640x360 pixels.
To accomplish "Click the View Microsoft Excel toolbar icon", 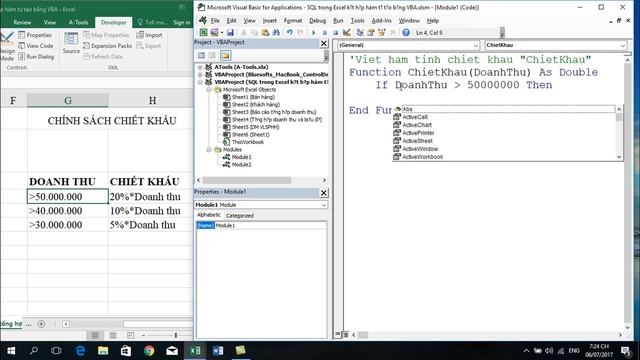I will [203, 32].
